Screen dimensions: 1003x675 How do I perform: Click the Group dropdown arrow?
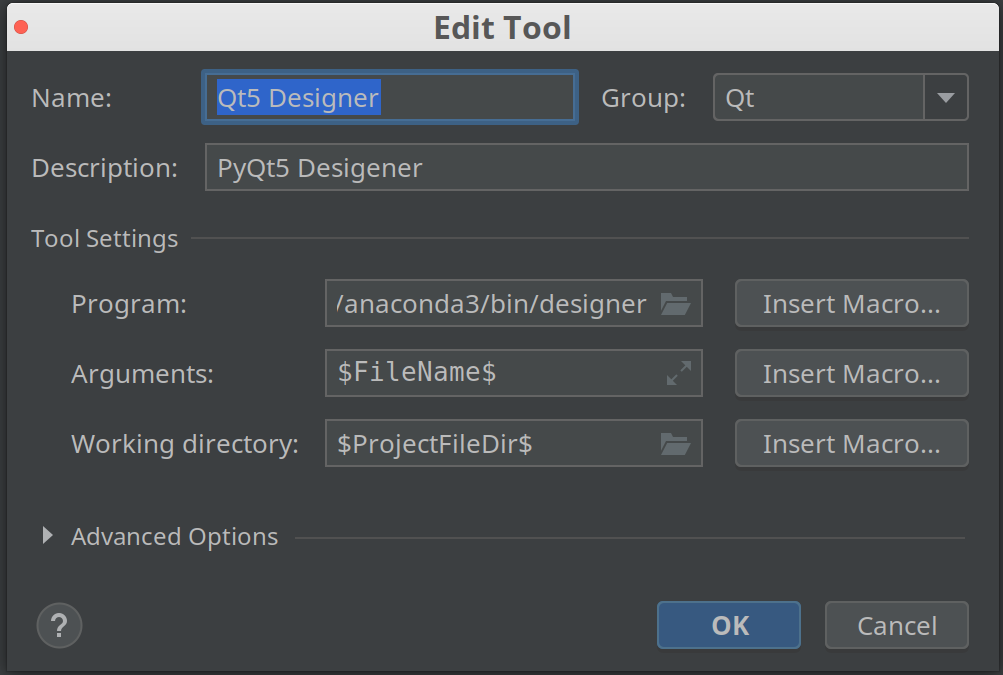947,97
